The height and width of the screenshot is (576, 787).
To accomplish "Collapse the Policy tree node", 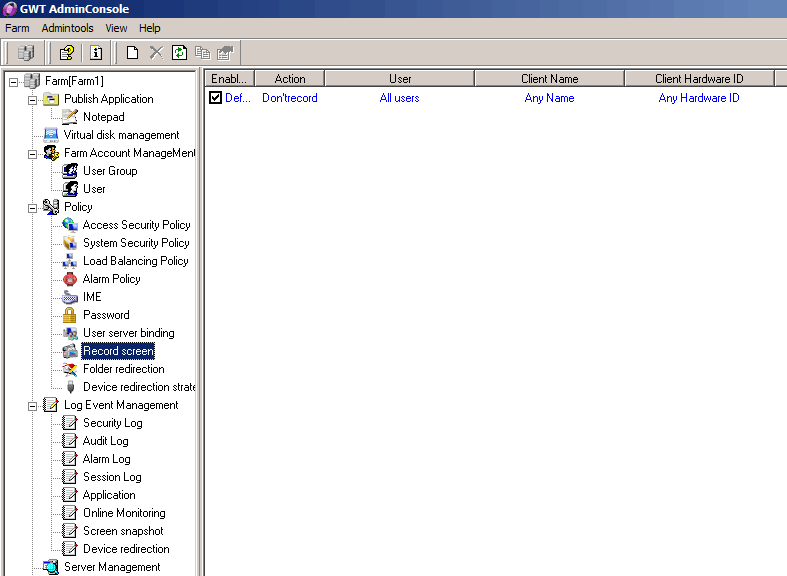I will 33,207.
